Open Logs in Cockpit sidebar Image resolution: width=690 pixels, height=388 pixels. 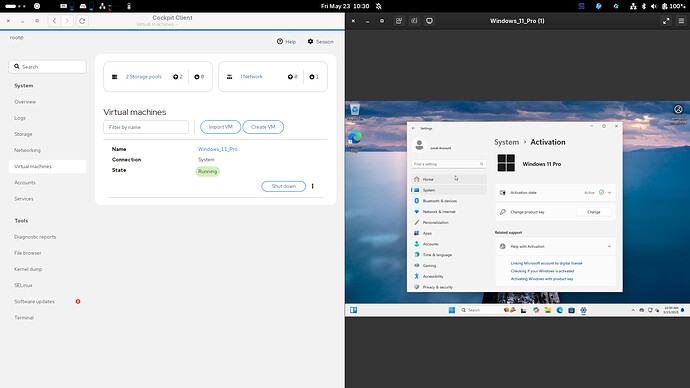pos(20,118)
